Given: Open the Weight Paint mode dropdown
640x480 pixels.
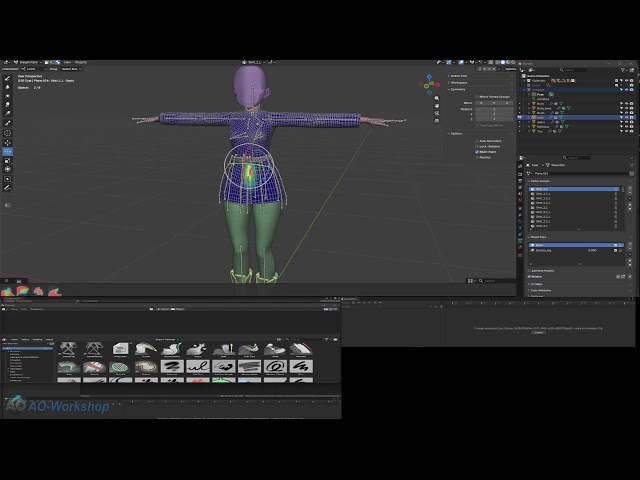Looking at the screenshot, I should point(28,62).
